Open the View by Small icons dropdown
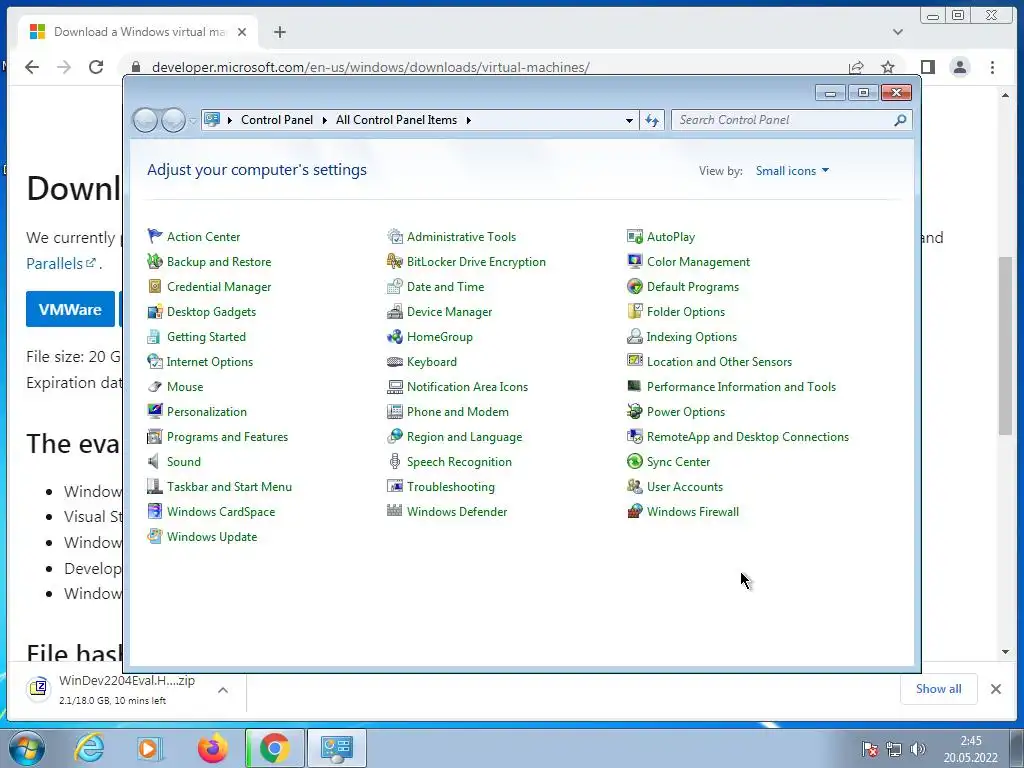This screenshot has width=1024, height=768. coord(792,170)
